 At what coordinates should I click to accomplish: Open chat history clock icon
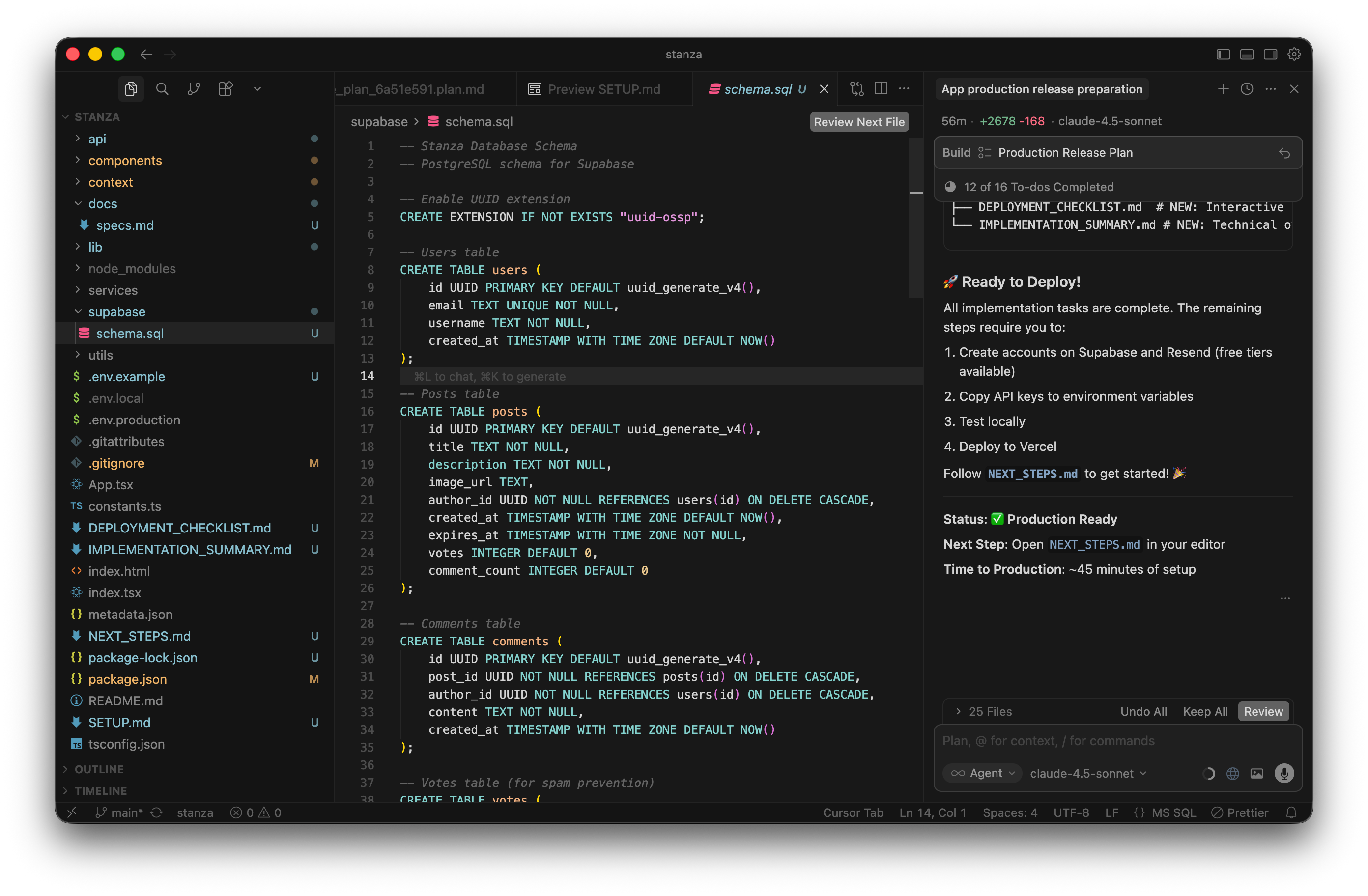point(1247,89)
